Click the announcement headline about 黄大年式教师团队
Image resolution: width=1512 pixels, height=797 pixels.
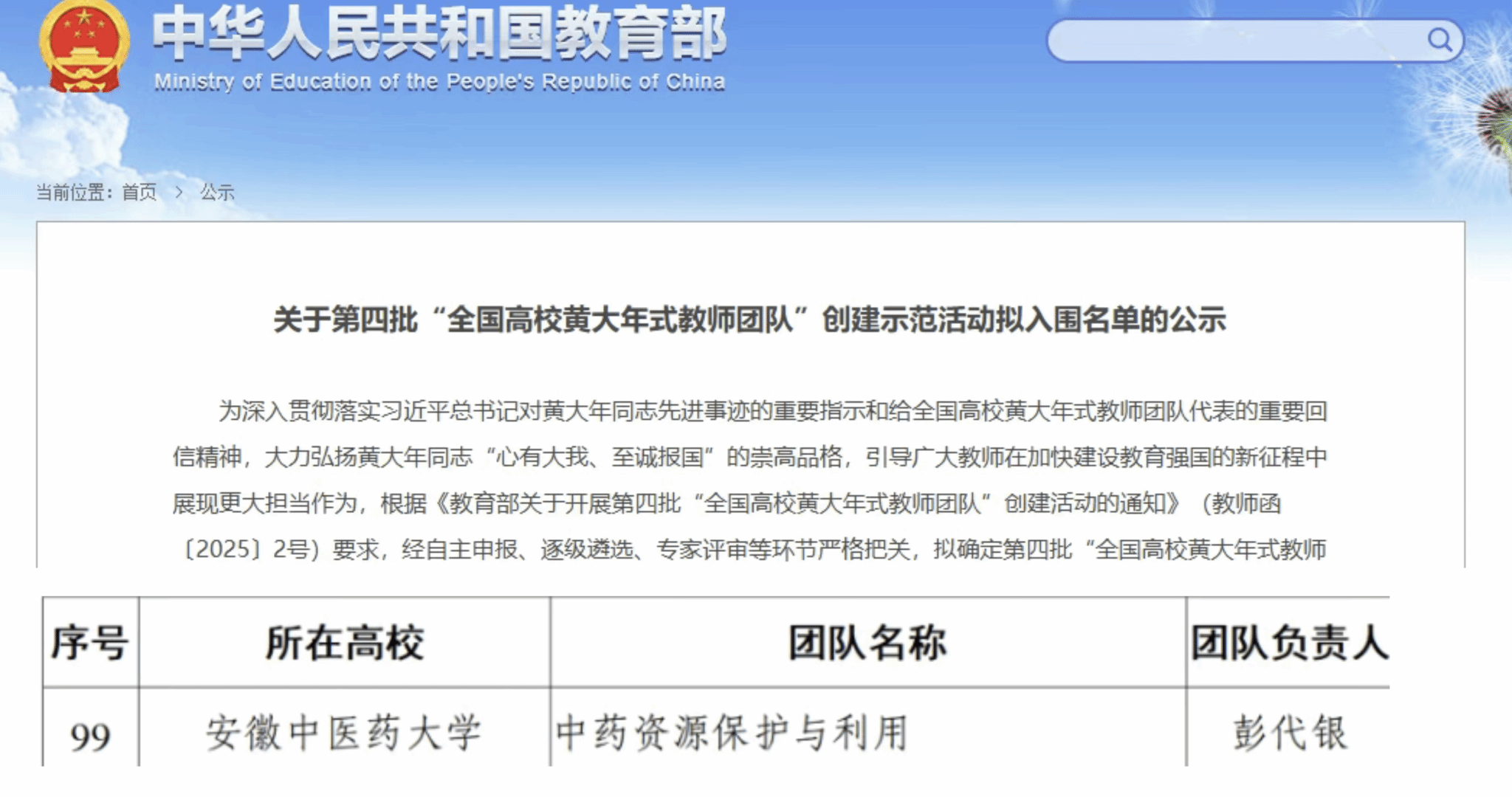click(749, 320)
